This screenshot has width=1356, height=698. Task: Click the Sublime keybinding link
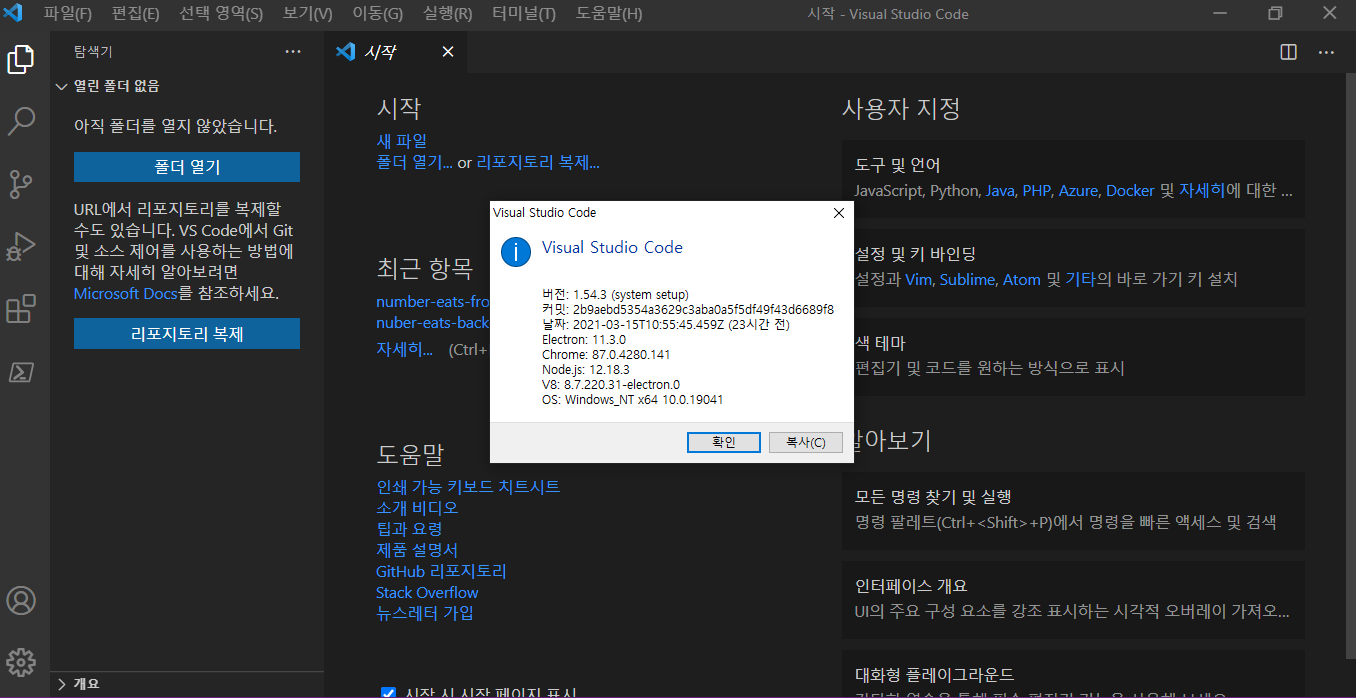point(966,280)
